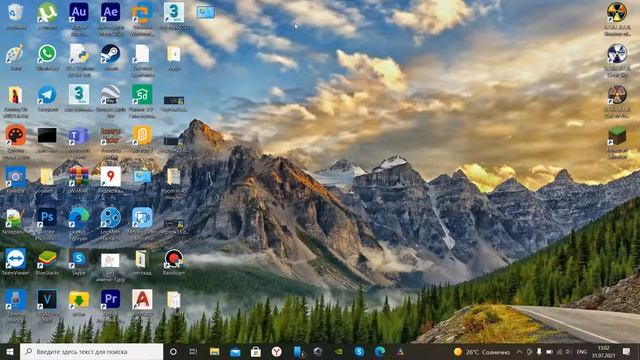The width and height of the screenshot is (640, 360).
Task: Expand the hidden system tray icons chevron
Action: pos(519,351)
